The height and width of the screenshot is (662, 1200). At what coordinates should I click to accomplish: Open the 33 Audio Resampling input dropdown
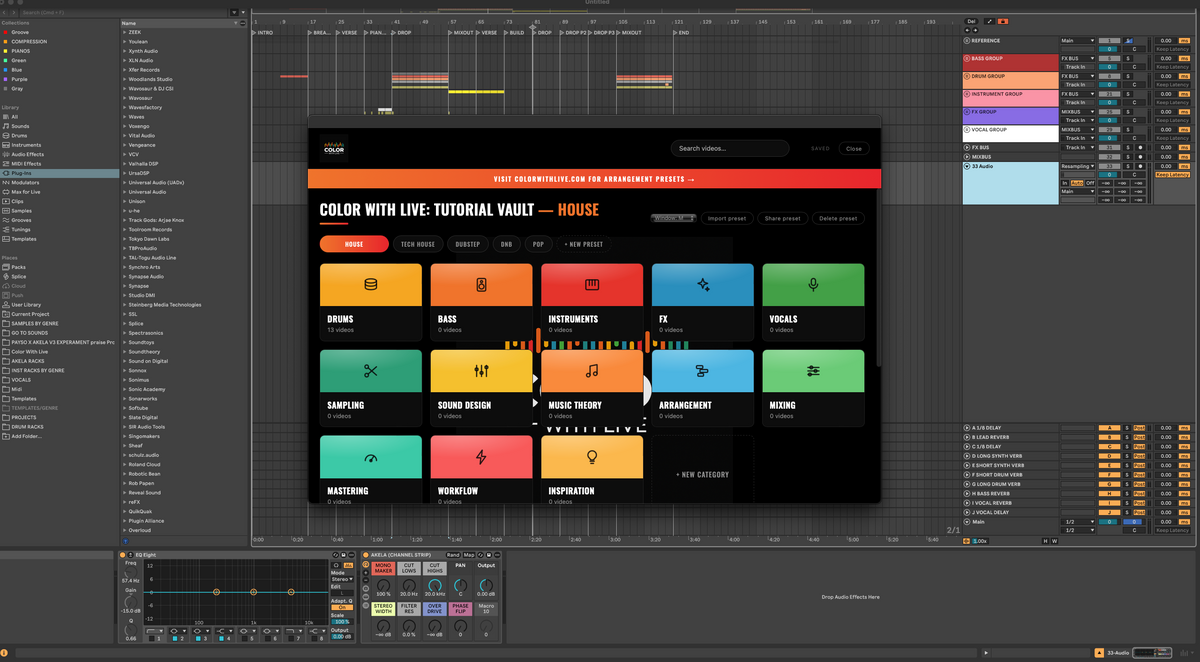coord(1078,166)
